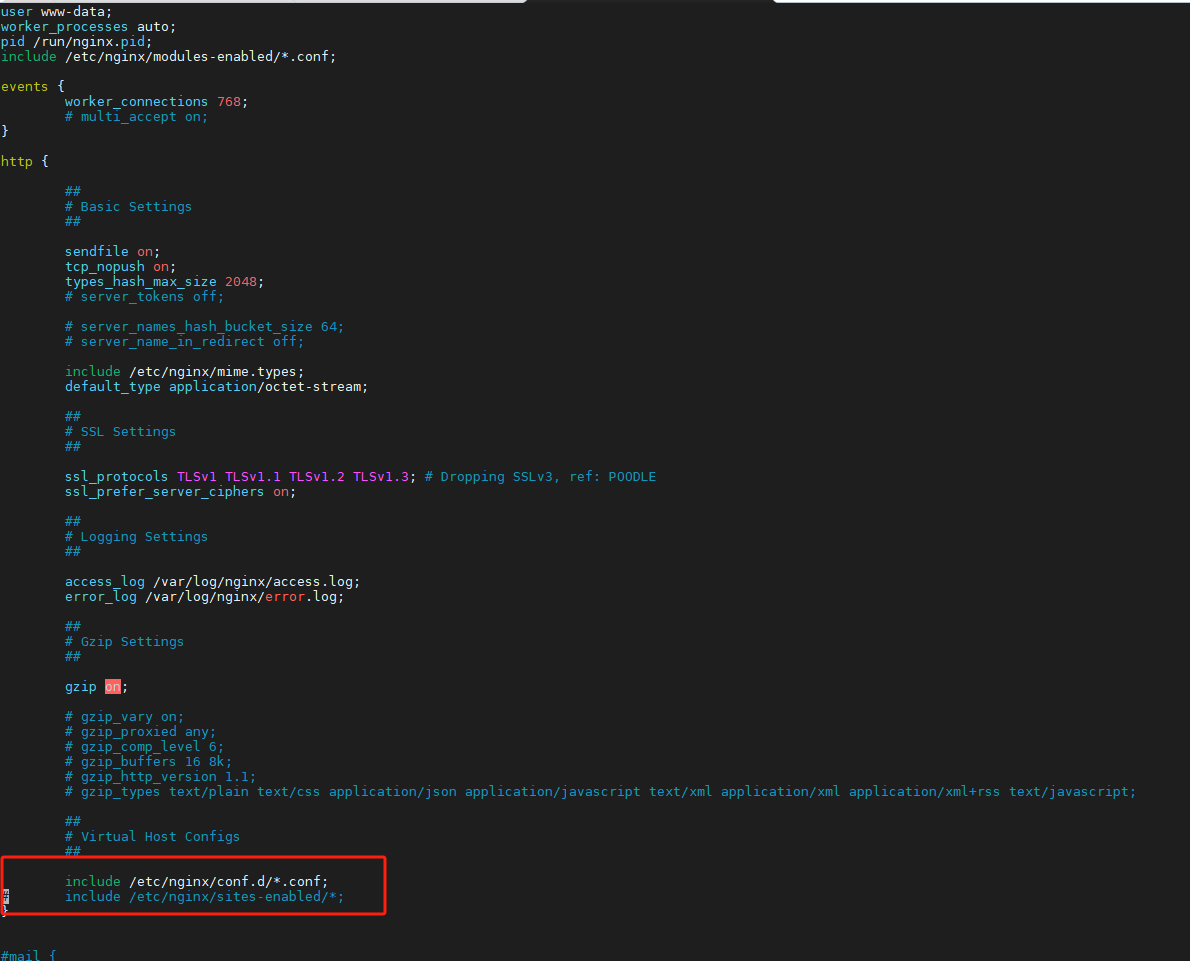Click the "ssl_prefer_server_ciphers on;" line
This screenshot has width=1190, height=961.
click(x=180, y=492)
